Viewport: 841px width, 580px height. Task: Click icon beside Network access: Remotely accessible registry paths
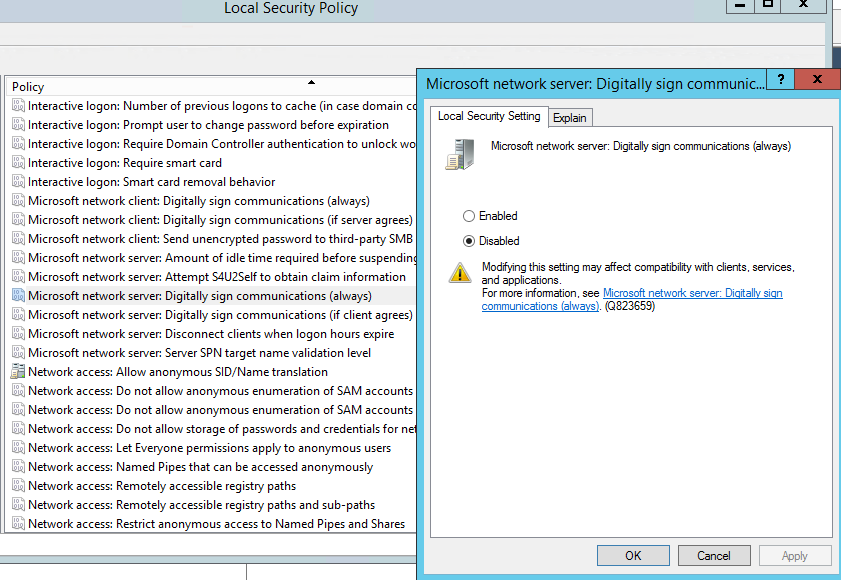(18, 486)
